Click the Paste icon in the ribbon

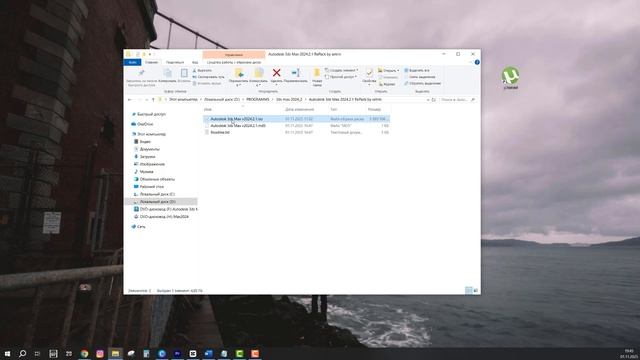pos(184,73)
